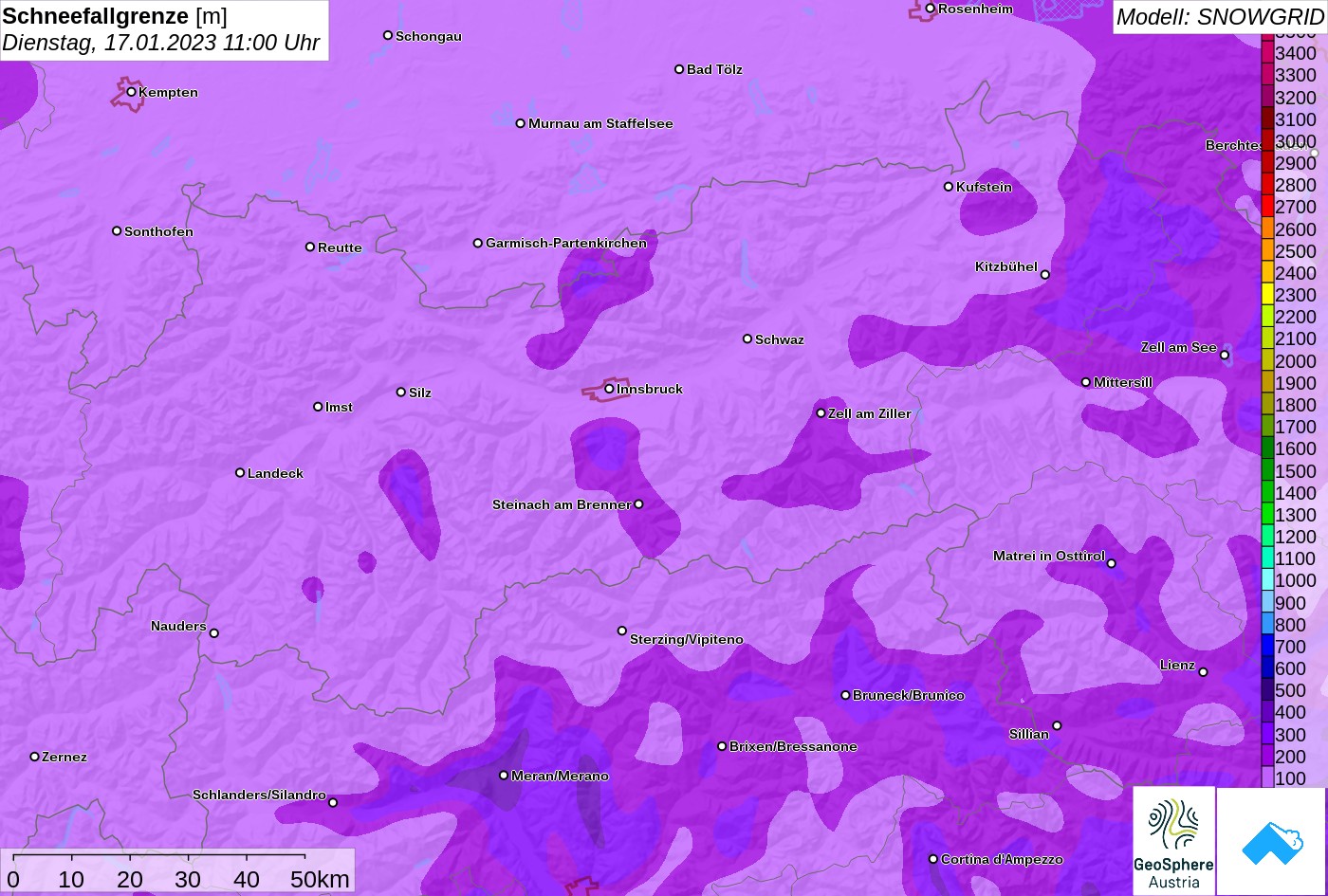Click the Schlanders/Silandro label
The width and height of the screenshot is (1328, 896).
259,795
